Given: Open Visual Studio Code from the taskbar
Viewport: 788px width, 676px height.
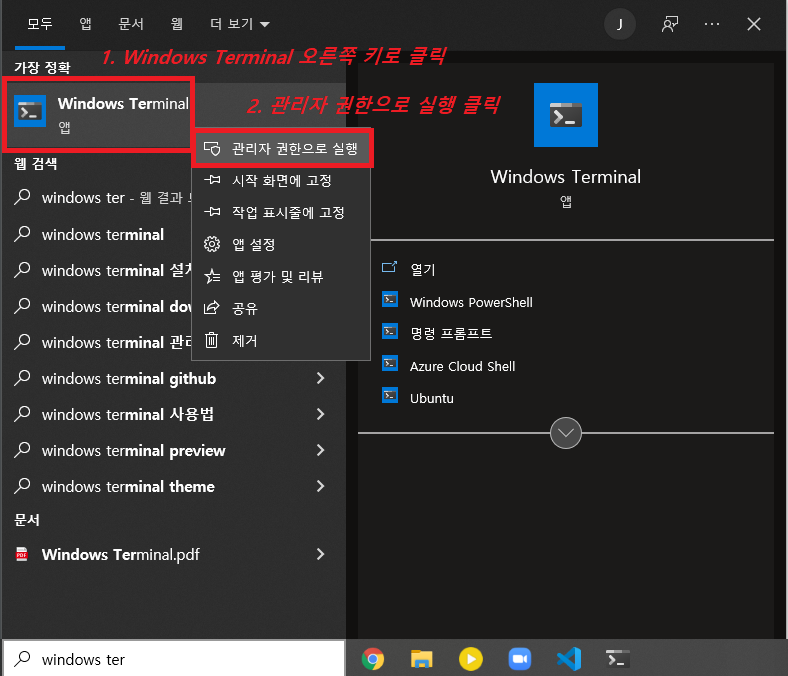Looking at the screenshot, I should tap(569, 659).
